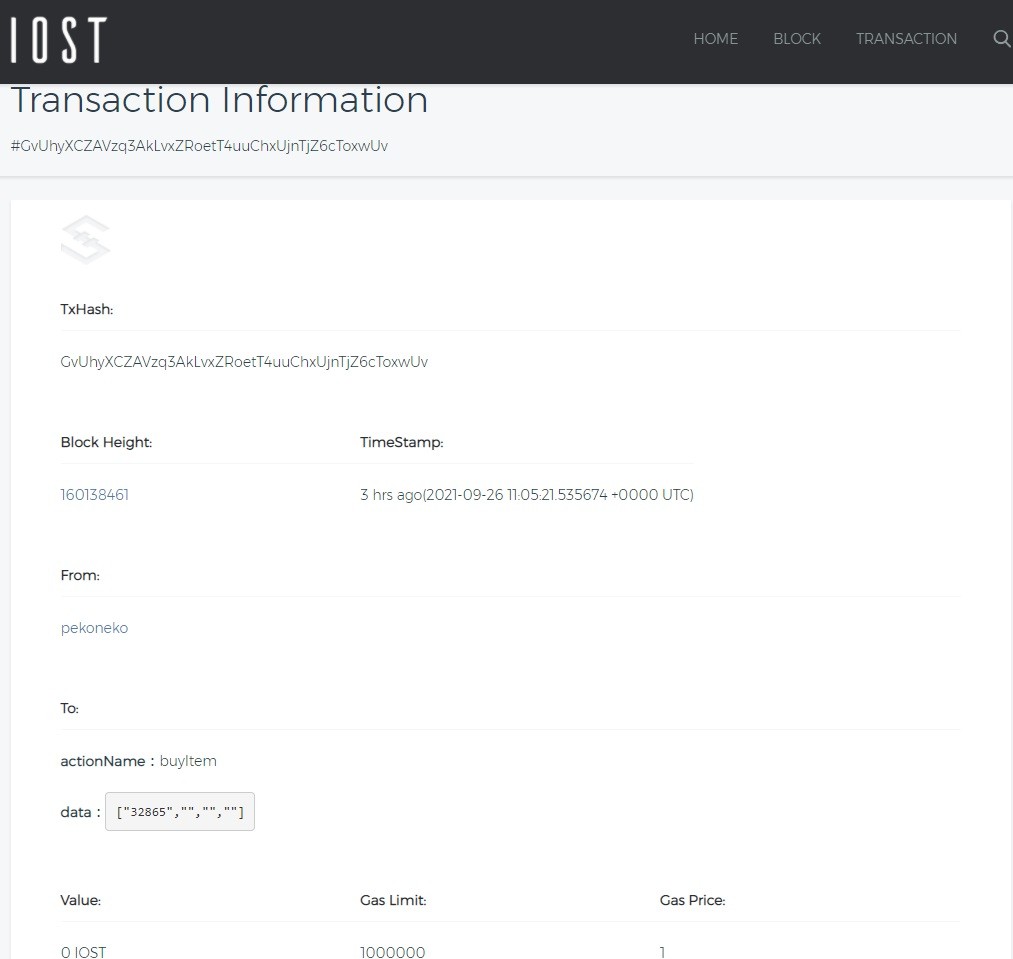Click the Gas Price label
Screen dimensions: 1013x959
click(x=692, y=901)
